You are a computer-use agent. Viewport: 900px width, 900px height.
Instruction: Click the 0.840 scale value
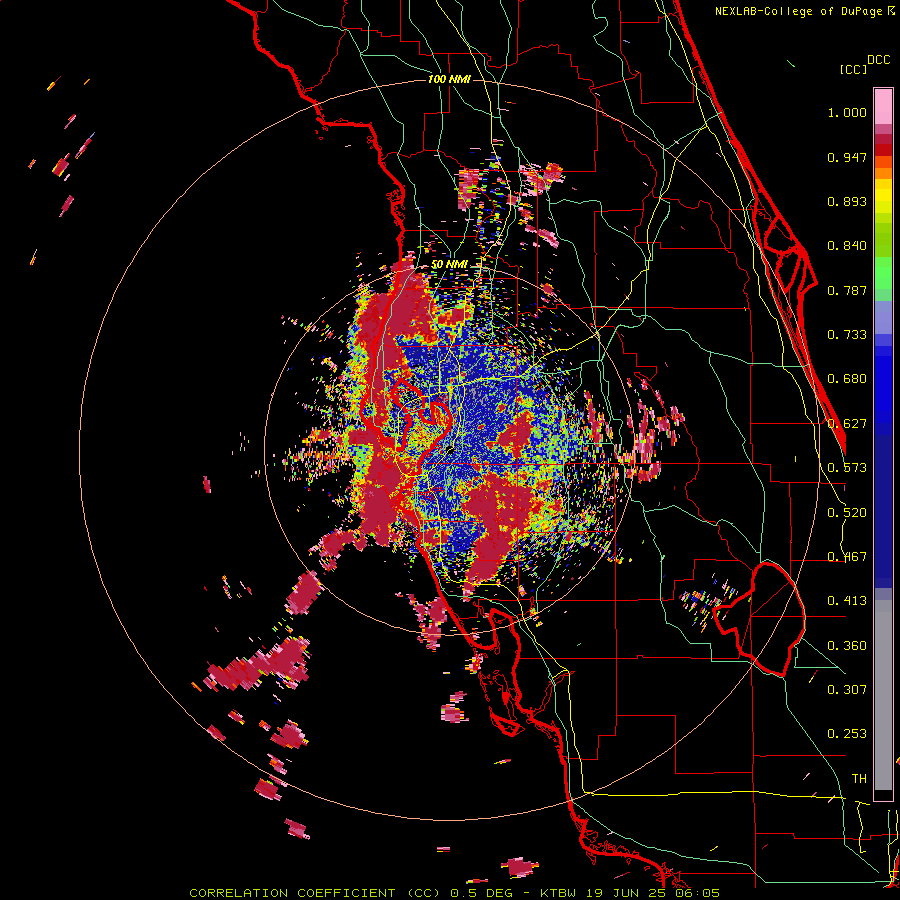click(847, 246)
